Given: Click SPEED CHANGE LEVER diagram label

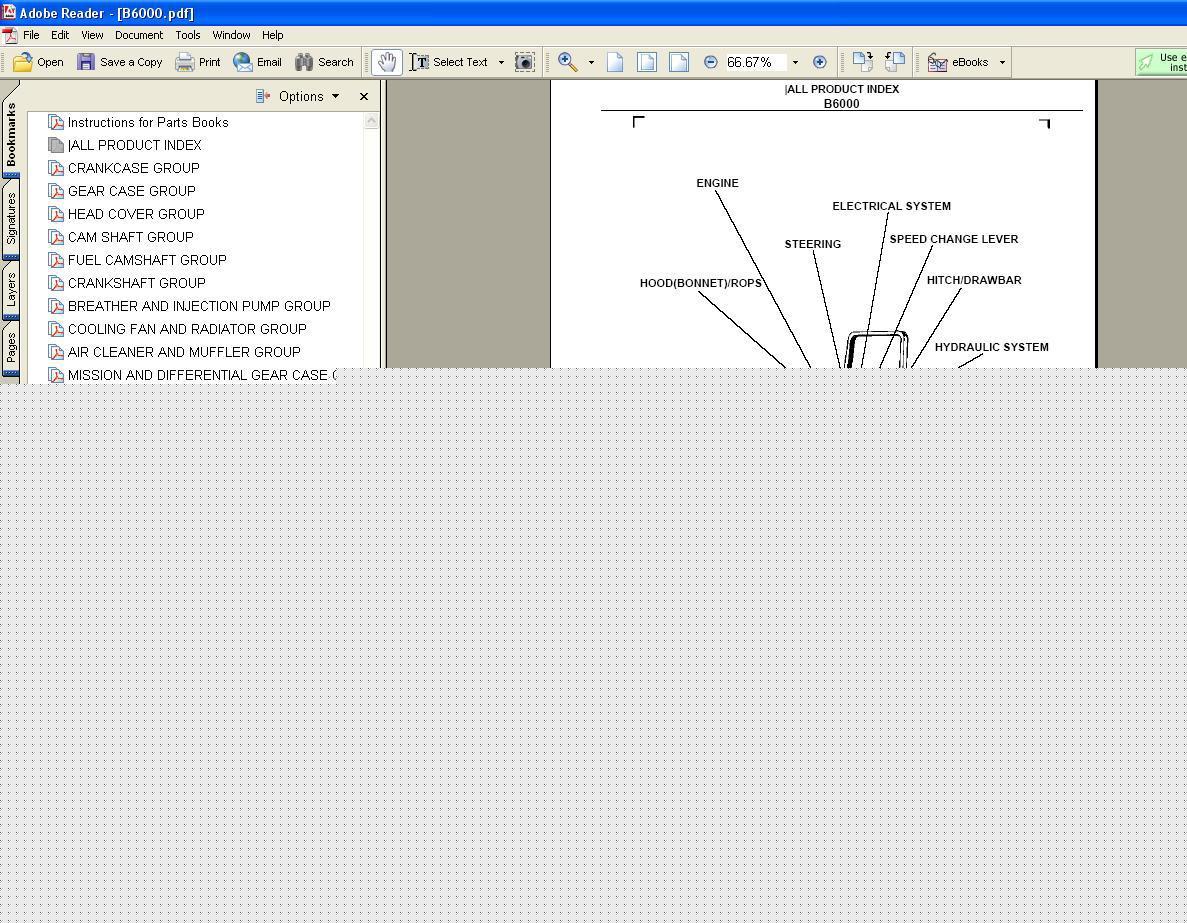Looking at the screenshot, I should (954, 239).
